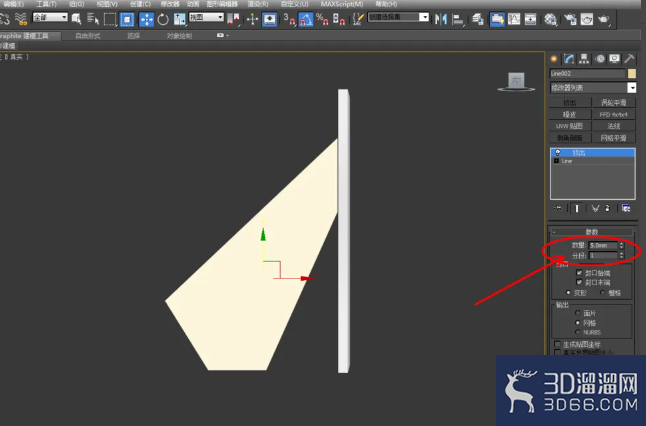Click the 网格平滑 modifier button

613,138
